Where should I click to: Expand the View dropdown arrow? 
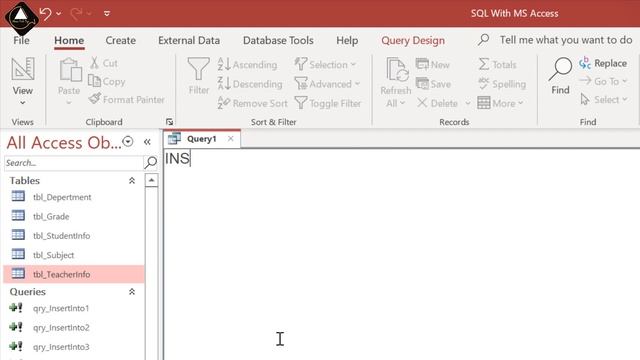coord(23,102)
